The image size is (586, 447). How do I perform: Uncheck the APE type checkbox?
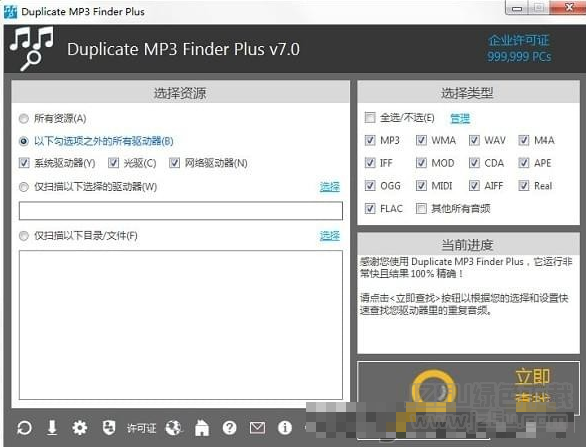point(524,163)
